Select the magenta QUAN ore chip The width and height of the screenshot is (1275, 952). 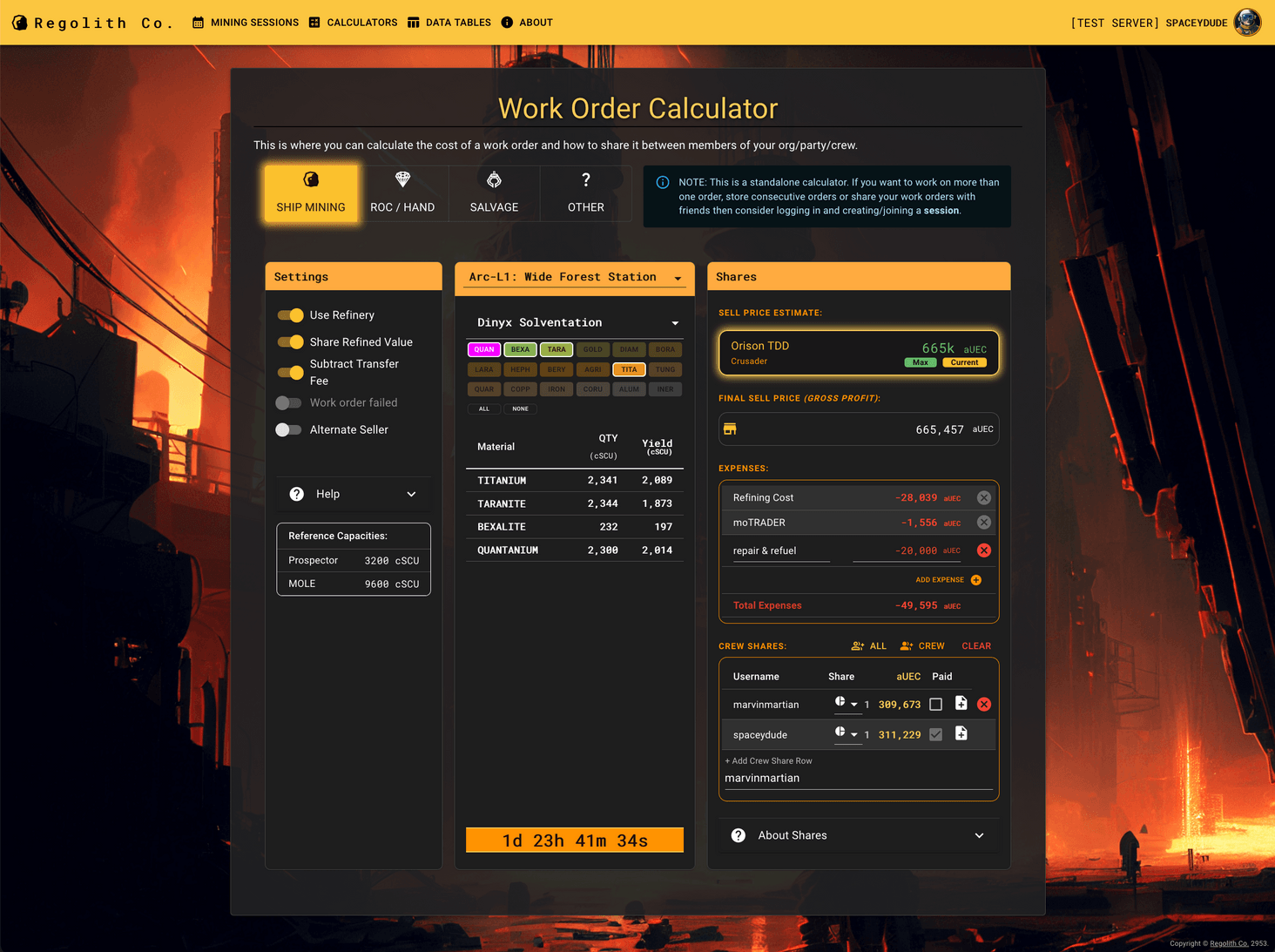point(483,349)
